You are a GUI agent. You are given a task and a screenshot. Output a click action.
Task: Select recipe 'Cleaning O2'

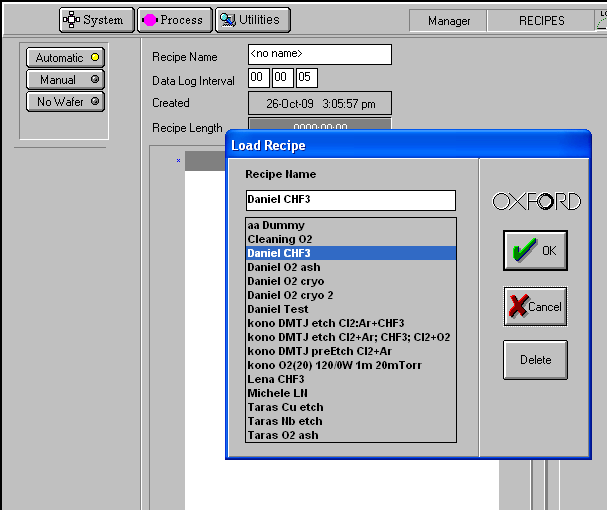(x=351, y=239)
